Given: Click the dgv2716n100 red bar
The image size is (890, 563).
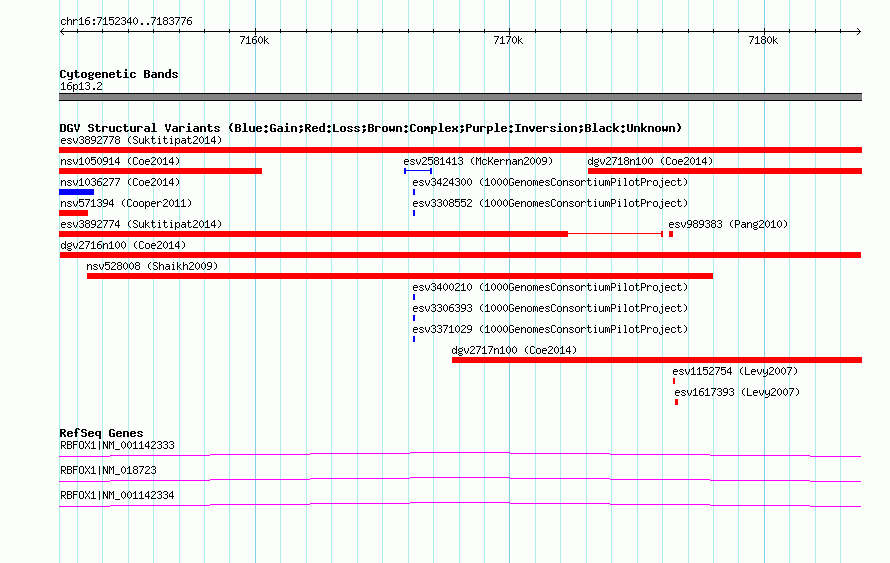Looking at the screenshot, I should (x=460, y=255).
